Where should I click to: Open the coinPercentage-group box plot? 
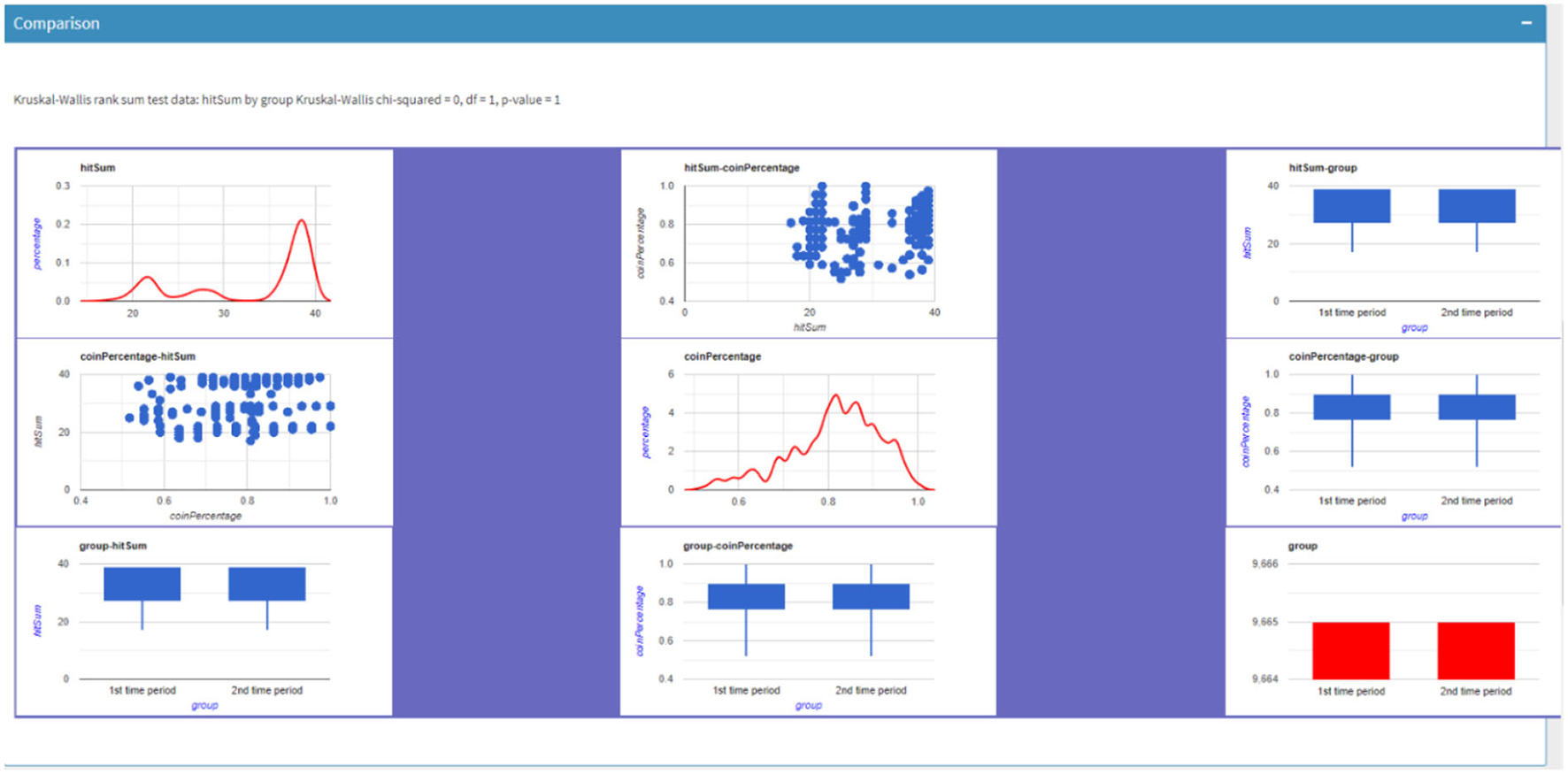1393,433
